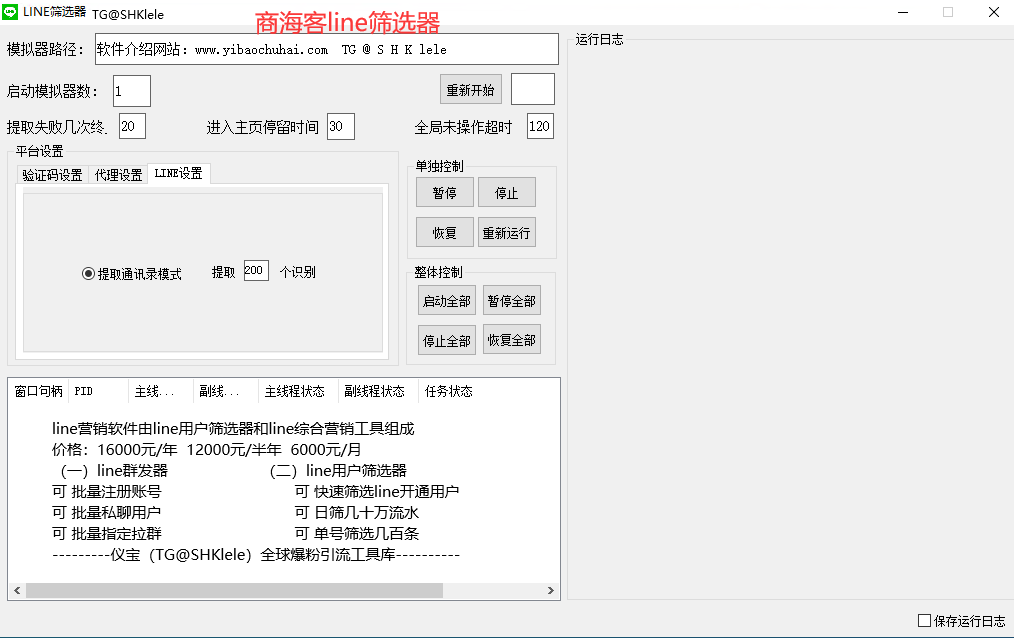Click the 窗口句柄 column header
The height and width of the screenshot is (638, 1014).
point(39,391)
